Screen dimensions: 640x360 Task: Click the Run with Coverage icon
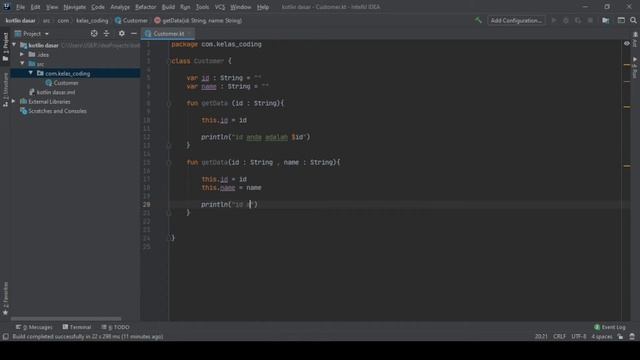click(x=578, y=20)
